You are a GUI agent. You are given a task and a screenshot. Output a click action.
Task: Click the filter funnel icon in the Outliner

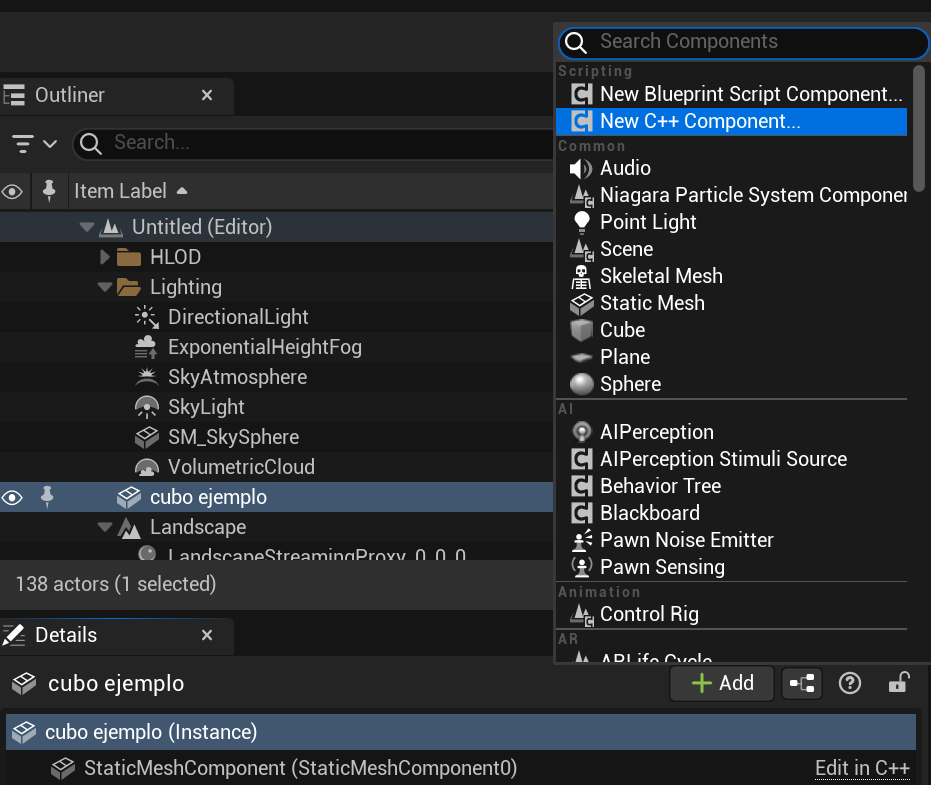point(22,143)
